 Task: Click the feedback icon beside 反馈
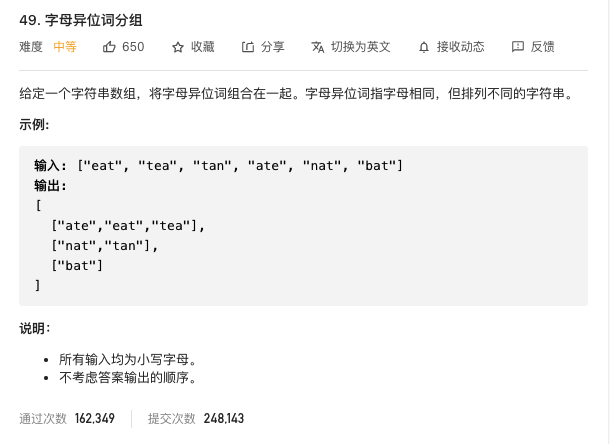click(x=517, y=47)
